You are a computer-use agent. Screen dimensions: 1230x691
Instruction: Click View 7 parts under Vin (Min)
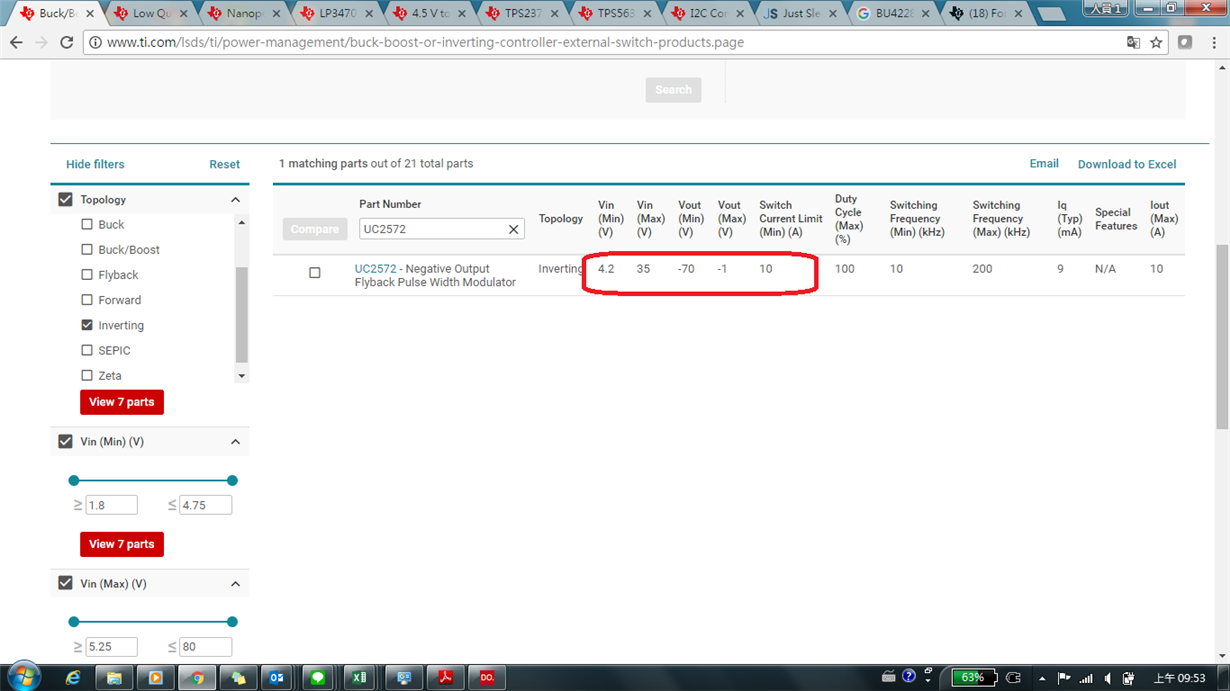click(x=122, y=544)
